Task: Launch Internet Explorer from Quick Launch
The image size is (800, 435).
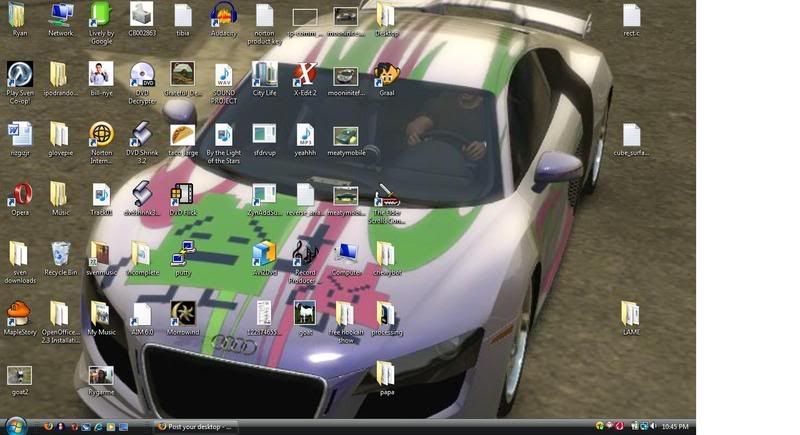Action: 98,427
